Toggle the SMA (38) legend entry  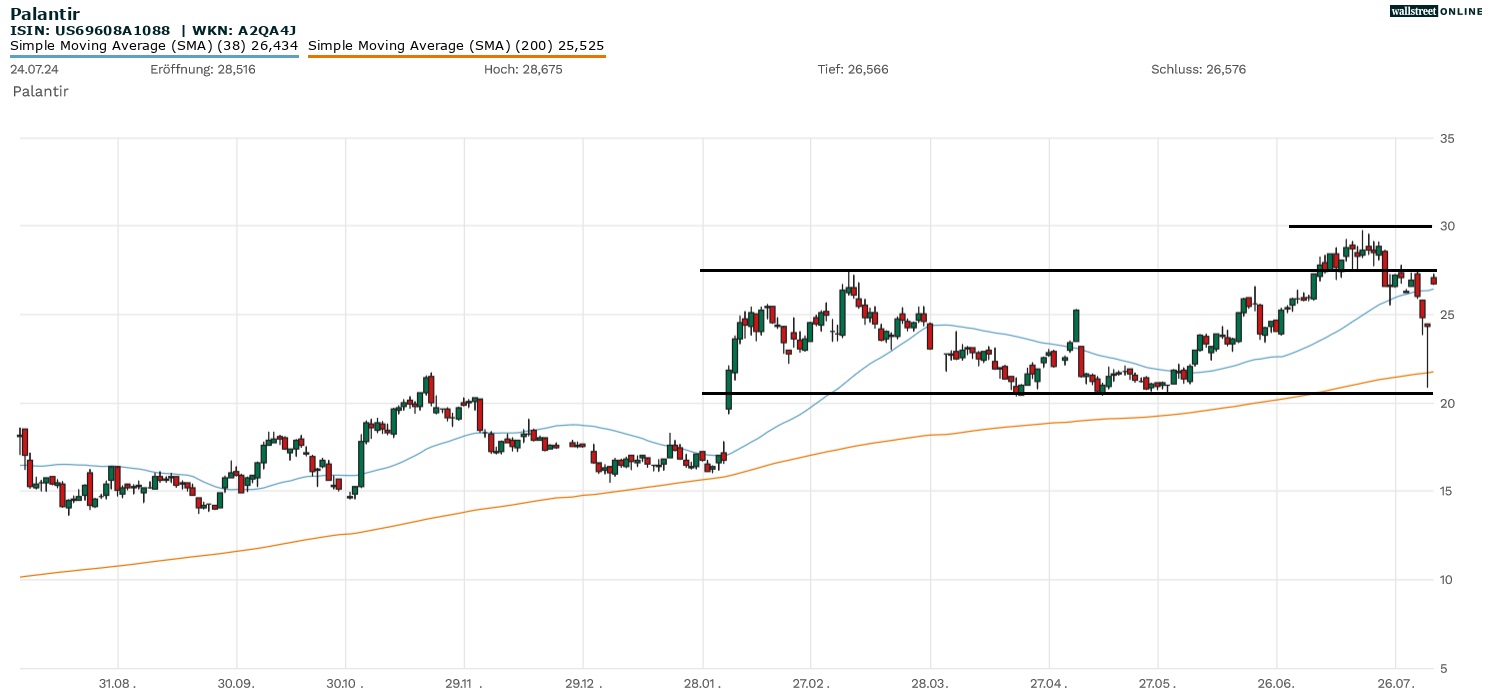coord(154,46)
